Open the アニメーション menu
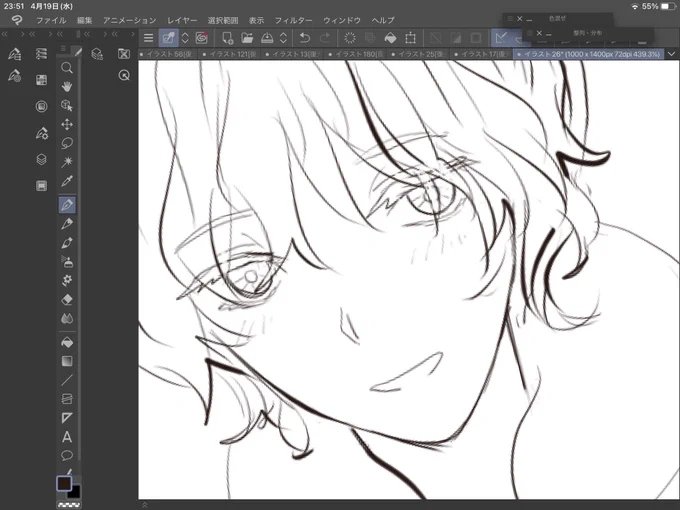The width and height of the screenshot is (680, 510). (x=129, y=20)
